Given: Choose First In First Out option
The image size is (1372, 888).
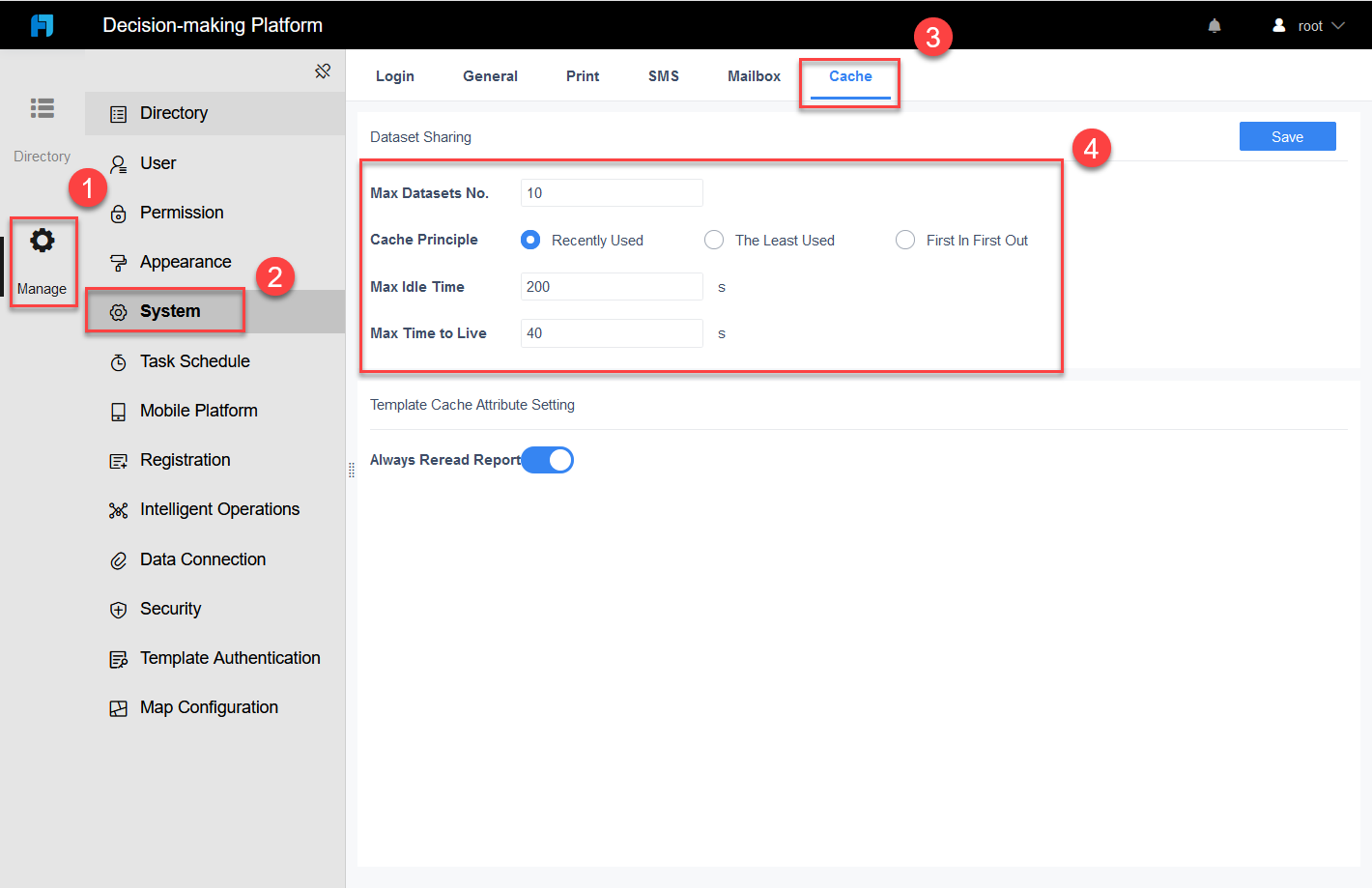Looking at the screenshot, I should point(905,240).
